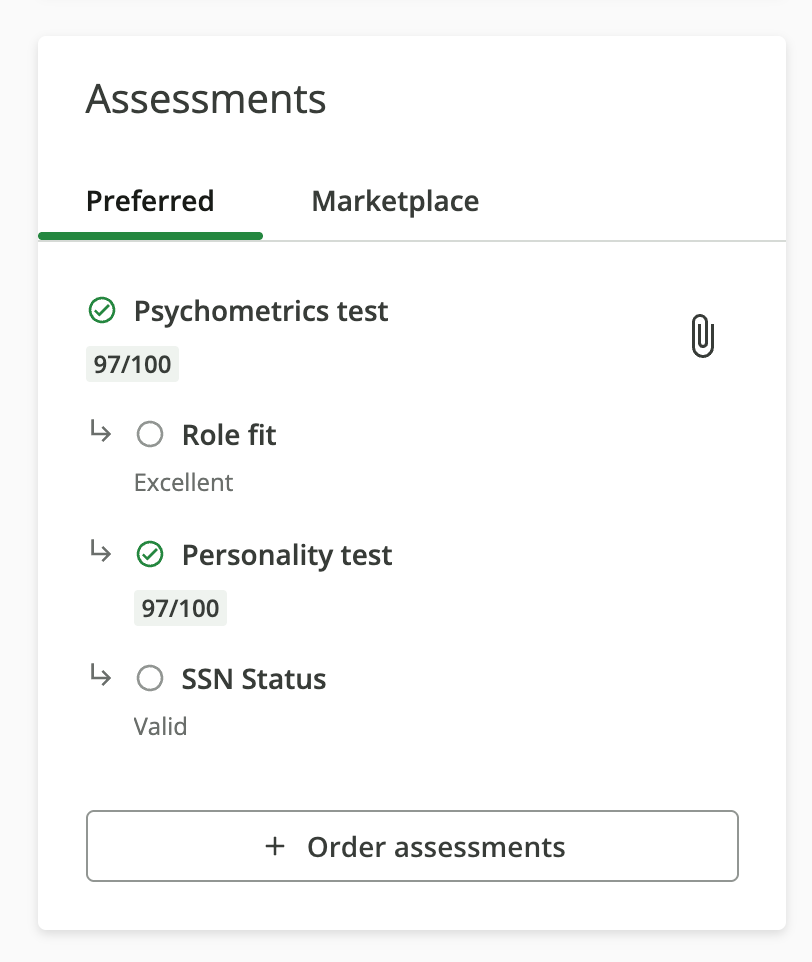Open the Psychometrics test title
Screen dimensions: 812x962
point(261,311)
